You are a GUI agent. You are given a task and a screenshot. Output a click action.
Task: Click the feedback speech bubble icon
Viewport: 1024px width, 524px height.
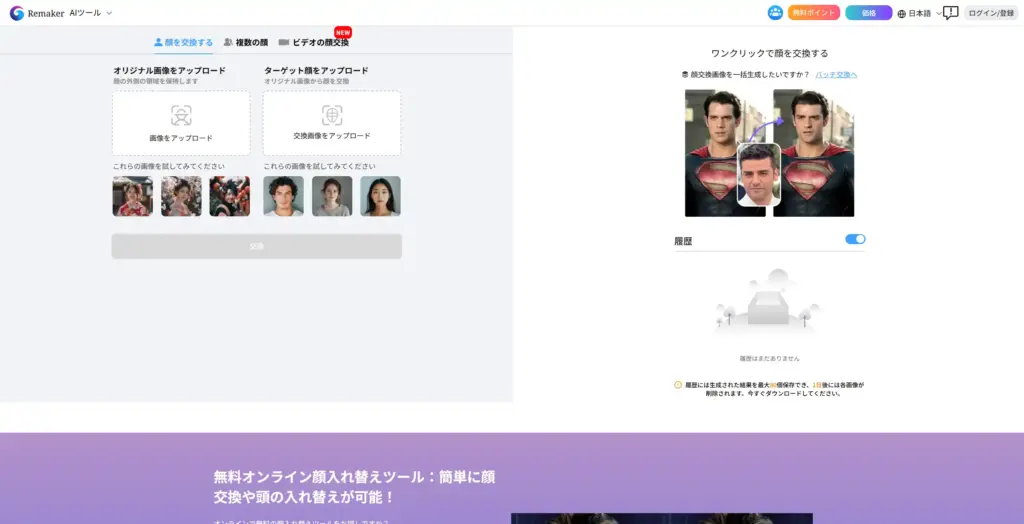[951, 12]
